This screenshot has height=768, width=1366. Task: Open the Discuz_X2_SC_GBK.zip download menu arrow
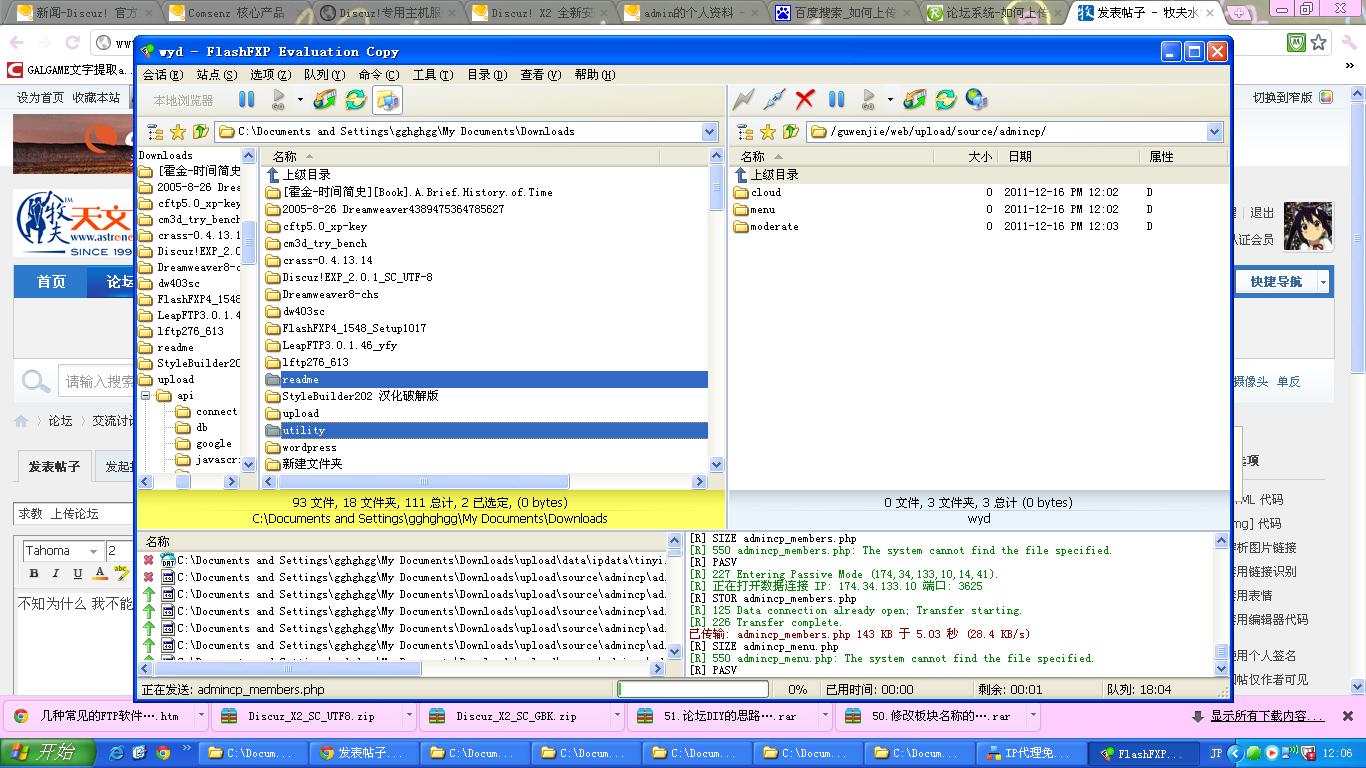[617, 716]
